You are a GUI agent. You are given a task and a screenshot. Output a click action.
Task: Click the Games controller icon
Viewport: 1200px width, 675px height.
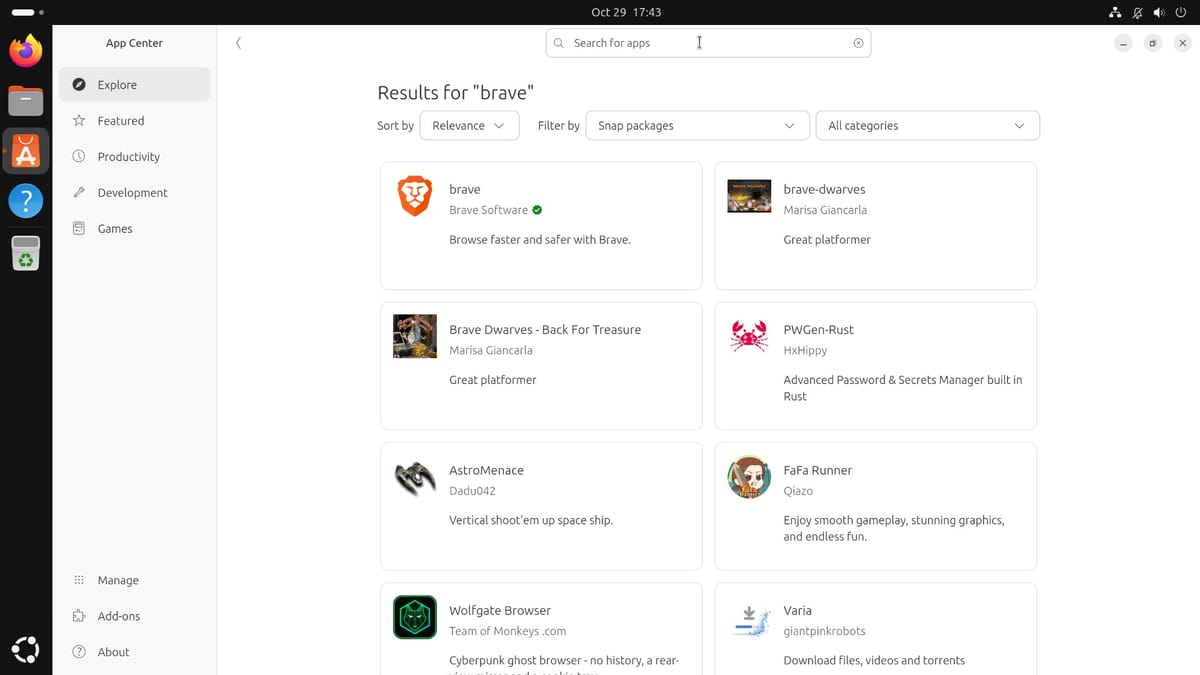(79, 229)
